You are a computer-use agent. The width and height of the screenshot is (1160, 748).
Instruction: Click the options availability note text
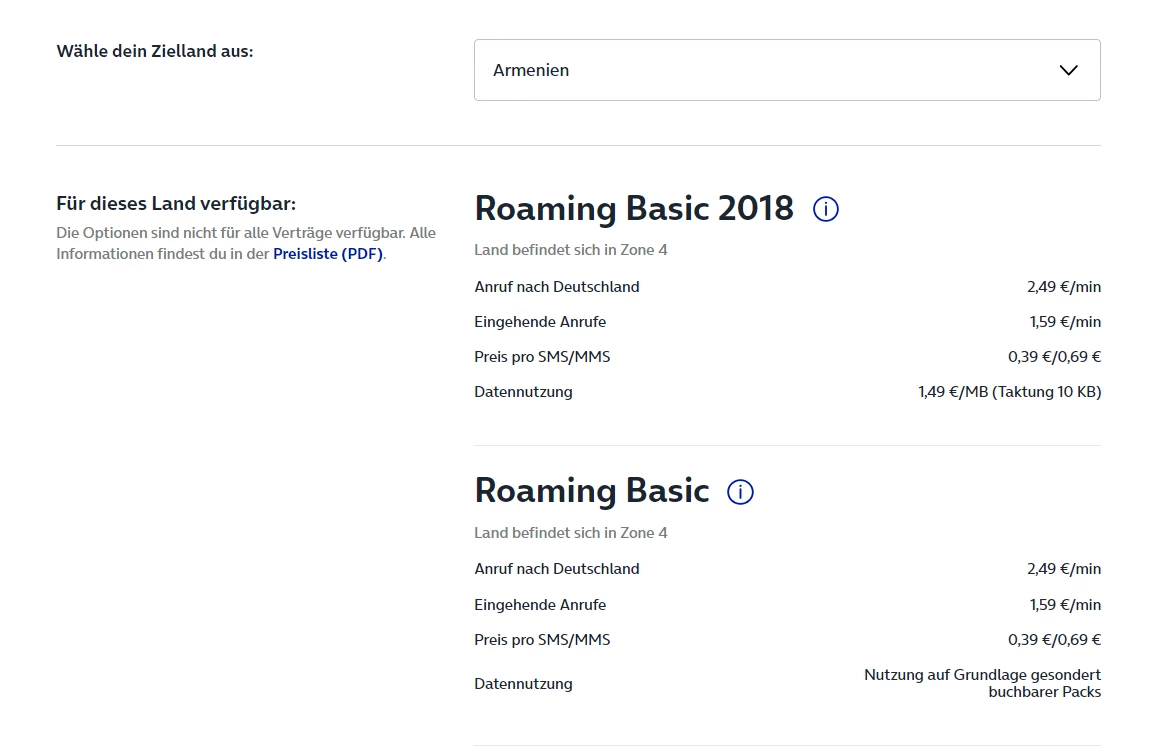[x=246, y=243]
